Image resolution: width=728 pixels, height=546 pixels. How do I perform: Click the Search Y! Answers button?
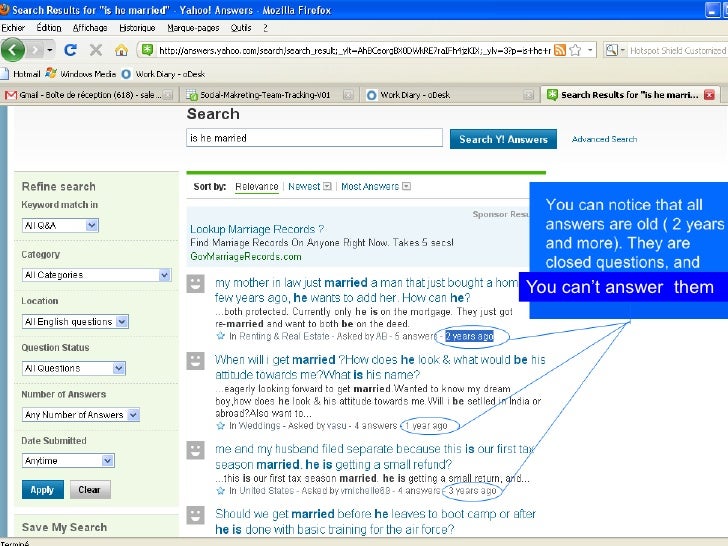[503, 139]
